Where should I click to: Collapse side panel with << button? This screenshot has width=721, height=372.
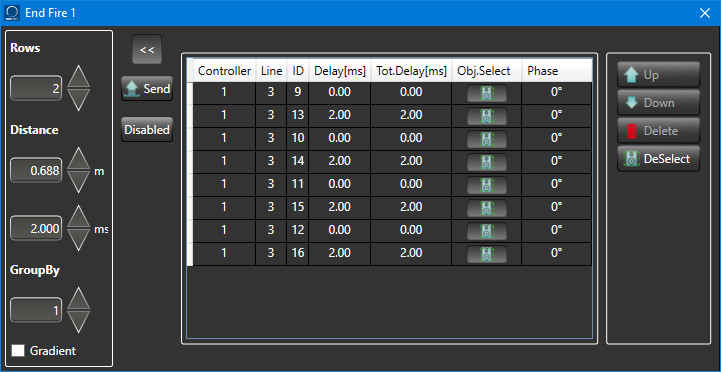[x=147, y=49]
